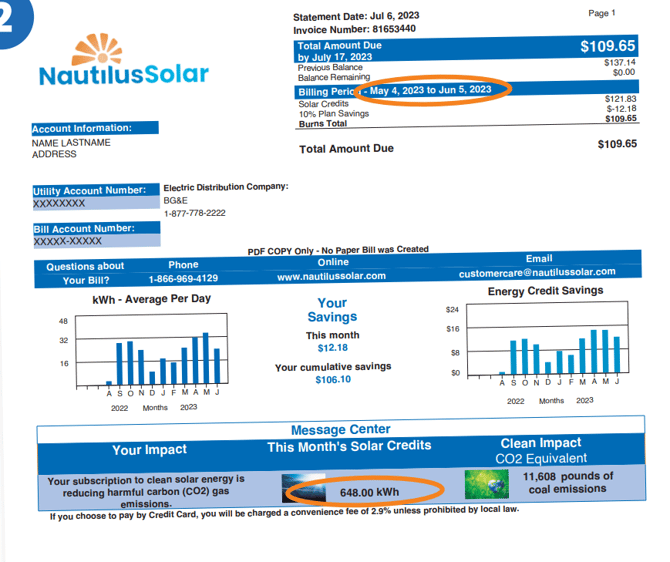The height and width of the screenshot is (562, 670).
Task: Click the This month savings $12.18
Action: point(332,348)
